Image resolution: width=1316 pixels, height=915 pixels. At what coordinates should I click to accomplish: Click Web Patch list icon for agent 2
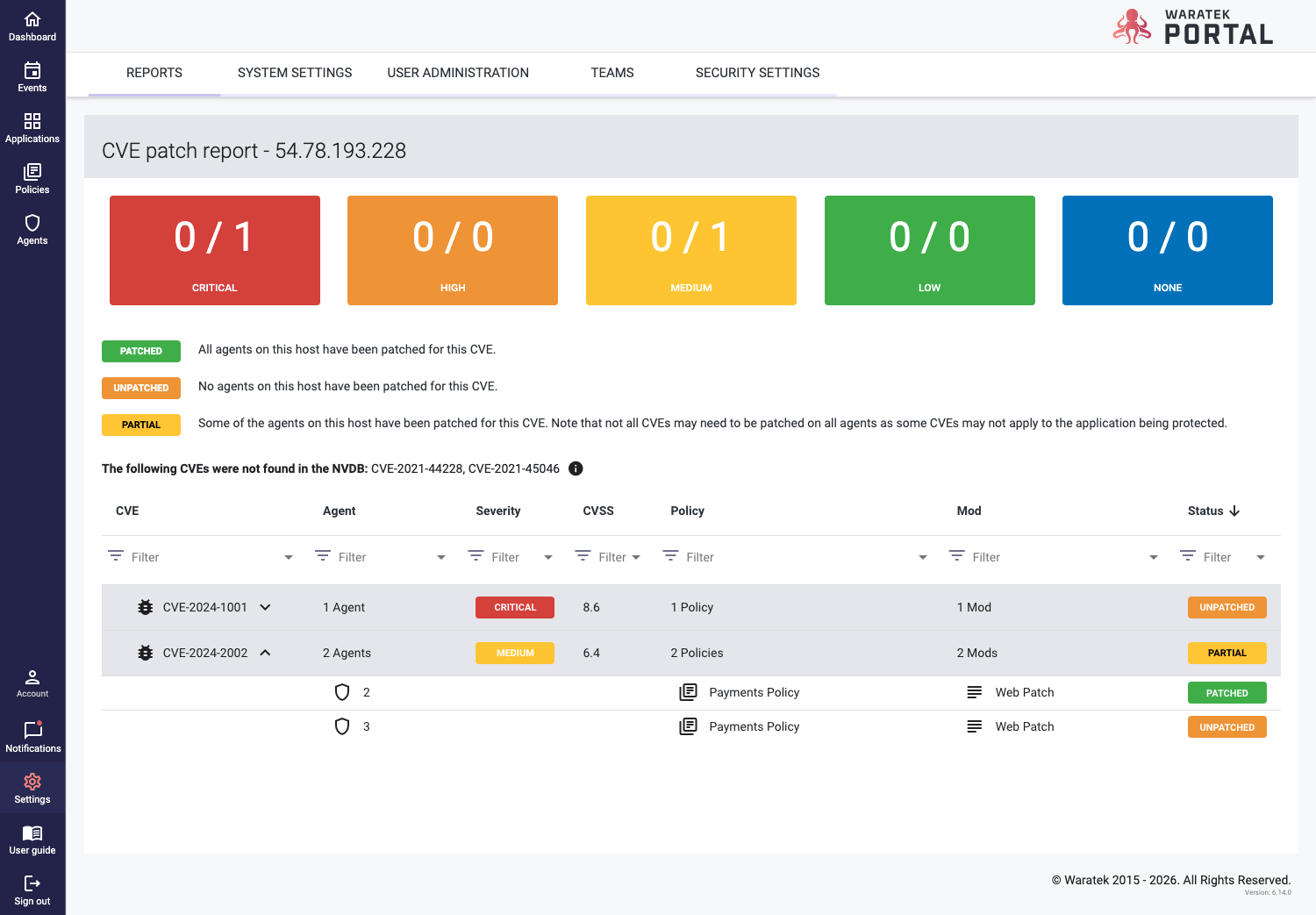[x=975, y=692]
